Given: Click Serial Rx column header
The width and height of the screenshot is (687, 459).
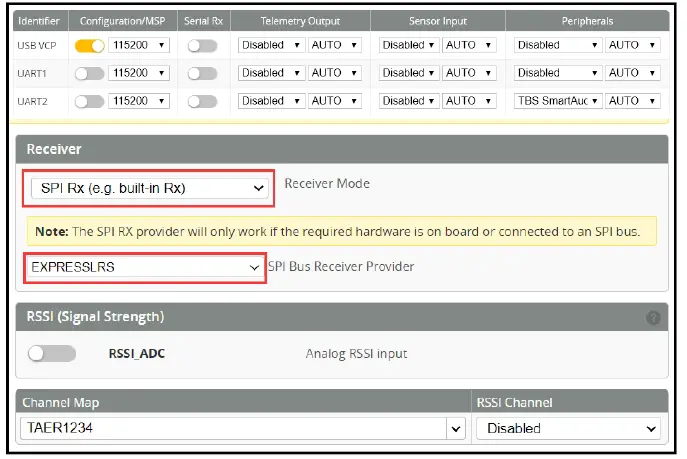Looking at the screenshot, I should tap(203, 21).
